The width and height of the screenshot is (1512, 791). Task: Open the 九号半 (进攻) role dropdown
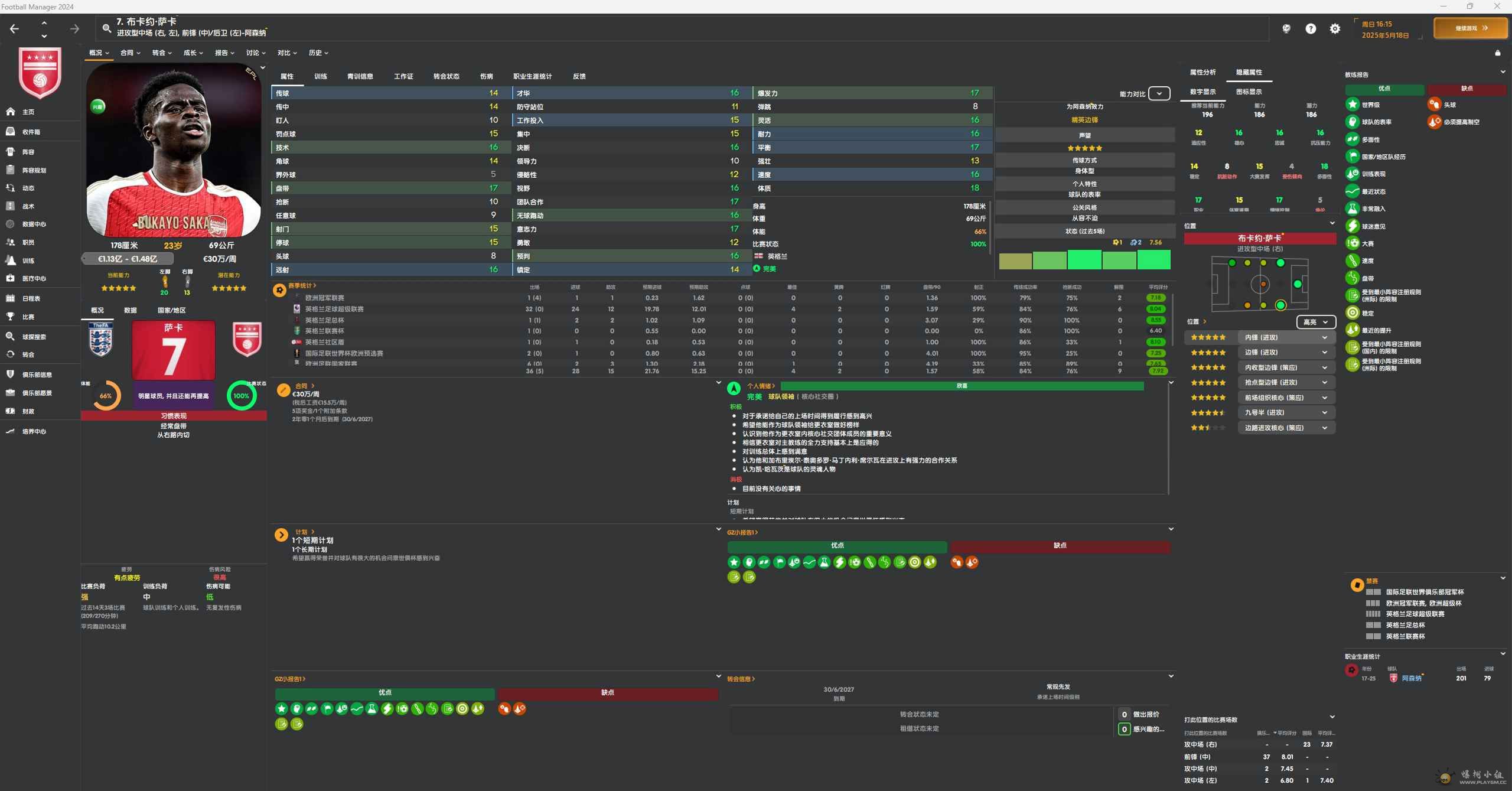pyautogui.click(x=1286, y=412)
